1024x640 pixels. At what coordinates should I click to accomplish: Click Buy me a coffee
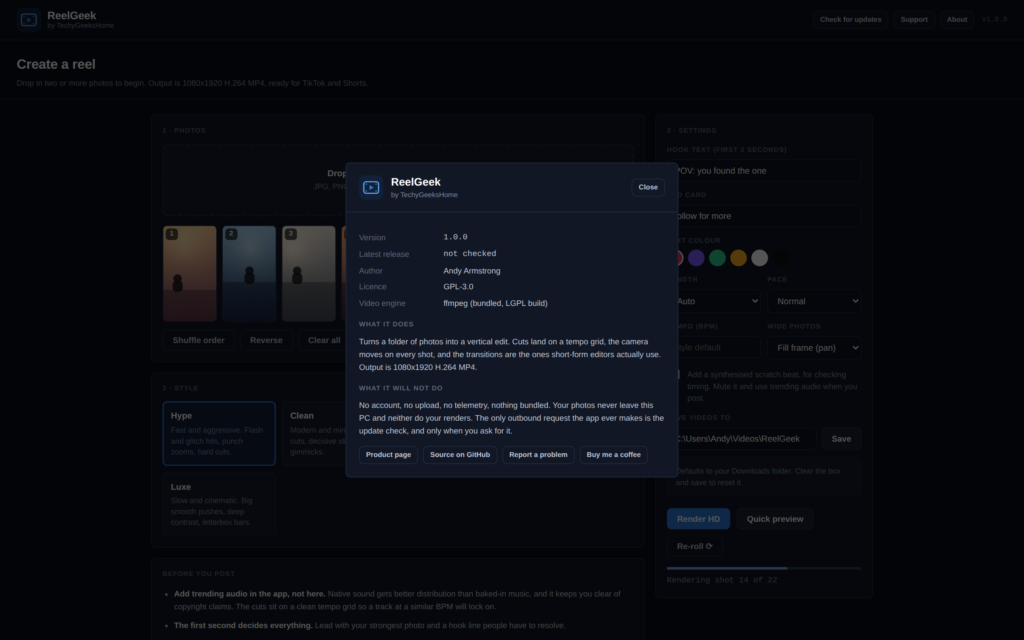(x=613, y=455)
